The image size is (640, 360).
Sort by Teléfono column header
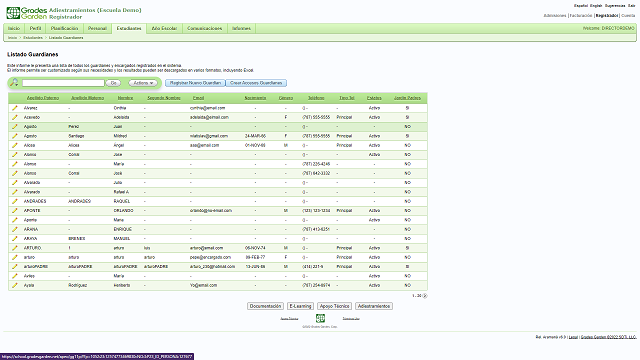pyautogui.click(x=316, y=98)
